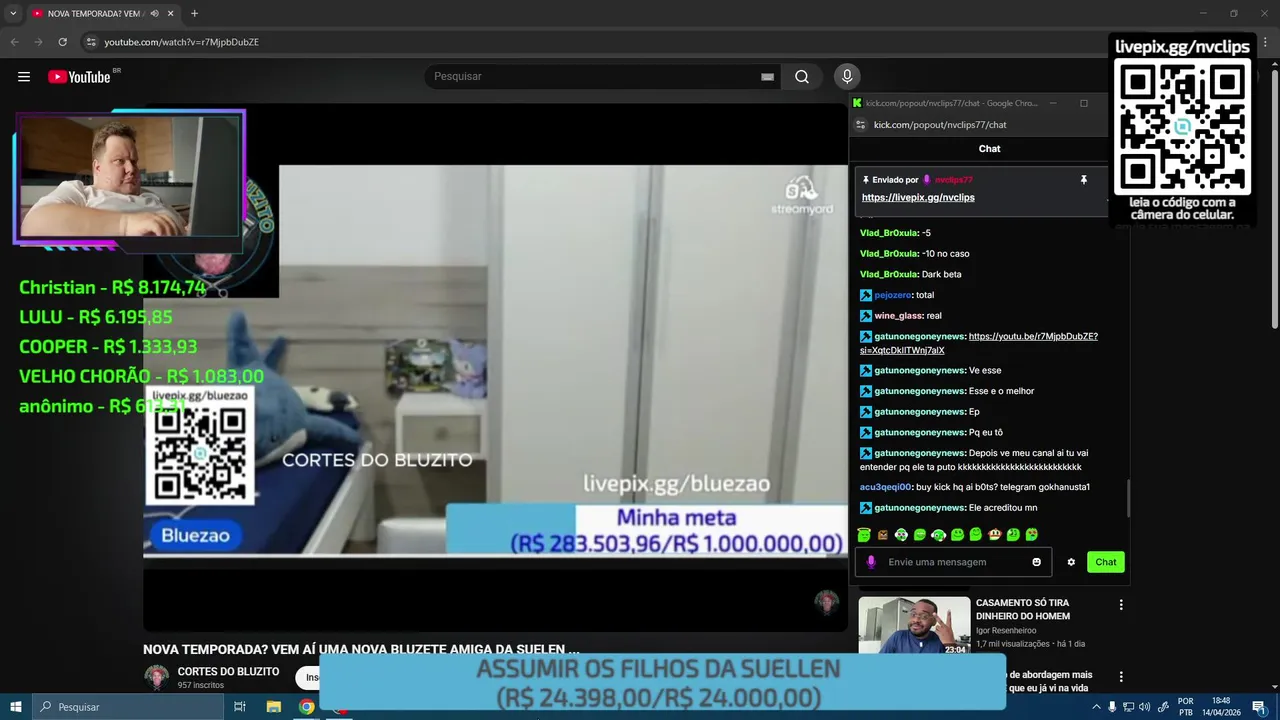The height and width of the screenshot is (720, 1280).
Task: Focus the Envie uma mensagem input
Action: (x=955, y=562)
